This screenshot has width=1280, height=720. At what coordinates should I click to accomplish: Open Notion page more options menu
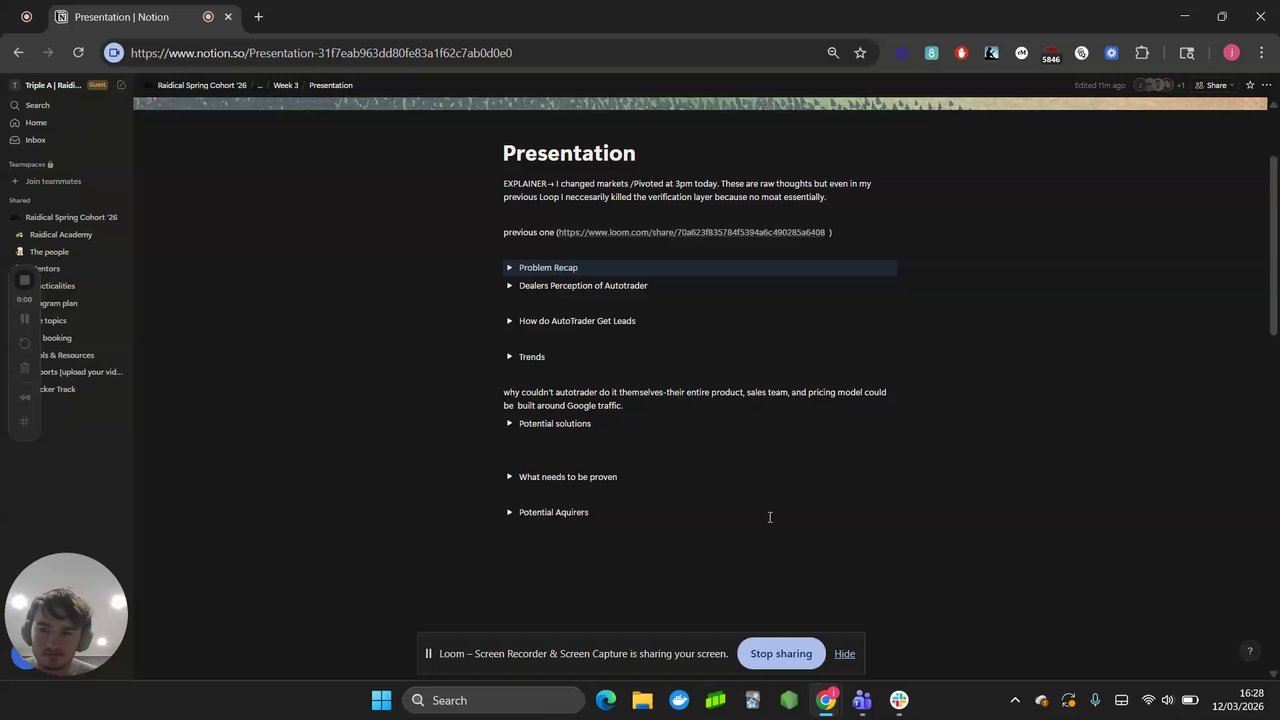click(1267, 85)
